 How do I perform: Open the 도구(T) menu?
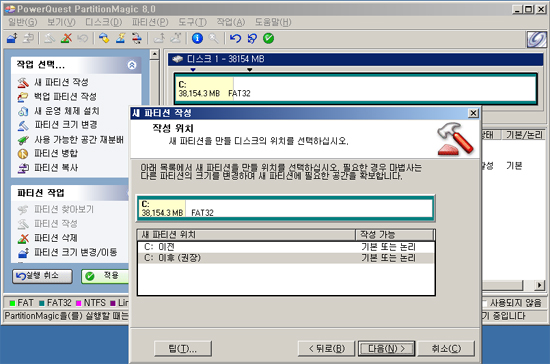193,22
